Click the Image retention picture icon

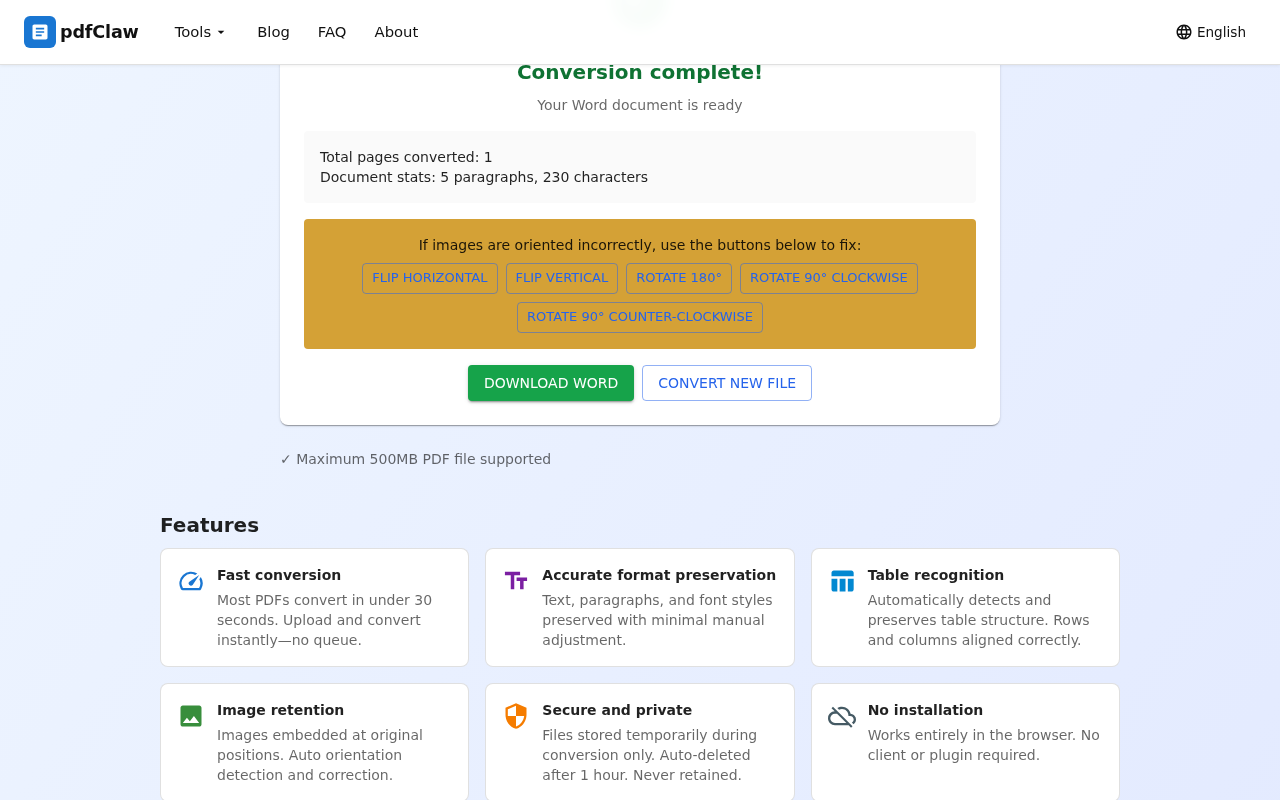191,716
